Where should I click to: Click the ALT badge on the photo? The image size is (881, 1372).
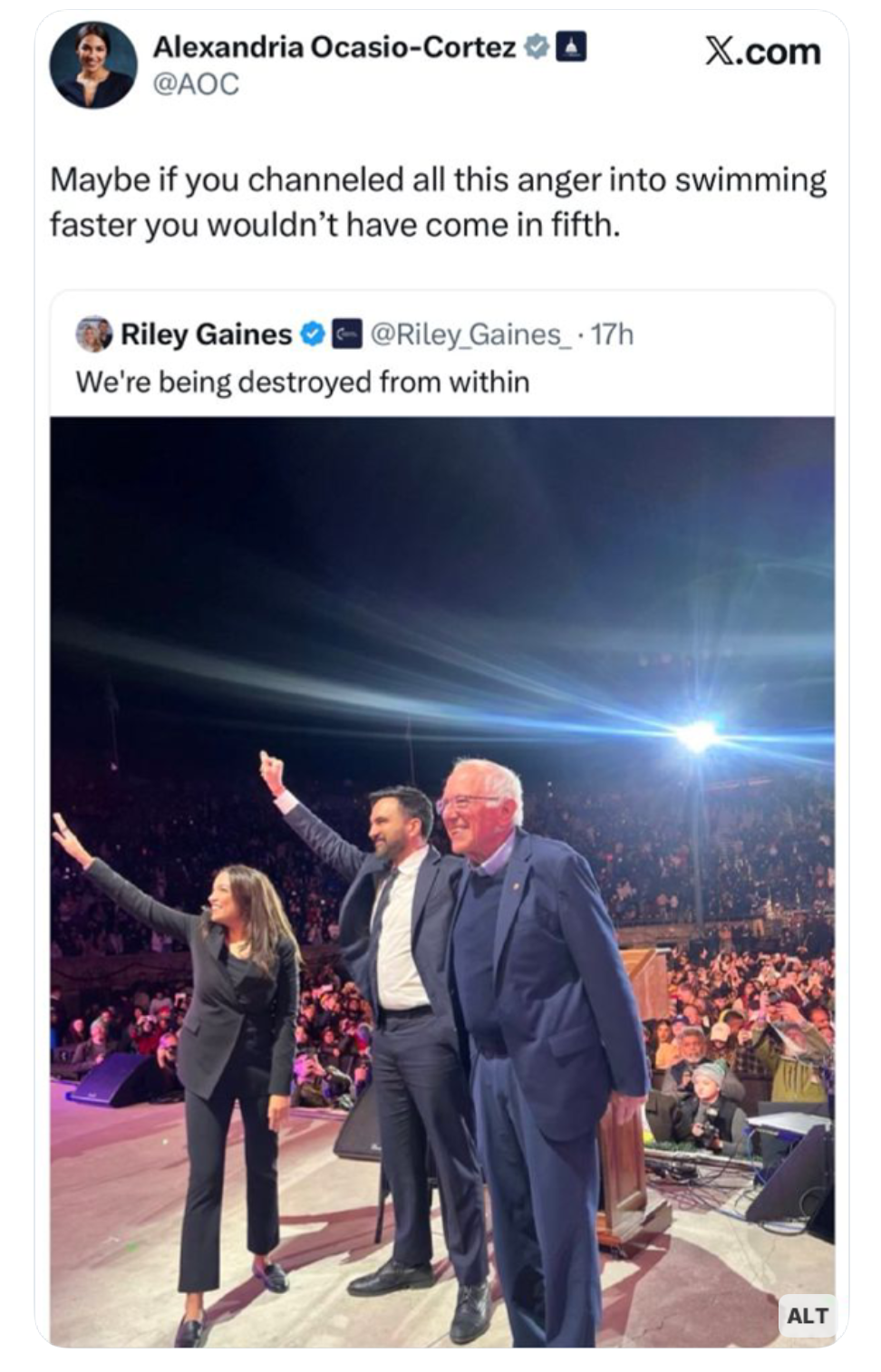coord(806,1315)
